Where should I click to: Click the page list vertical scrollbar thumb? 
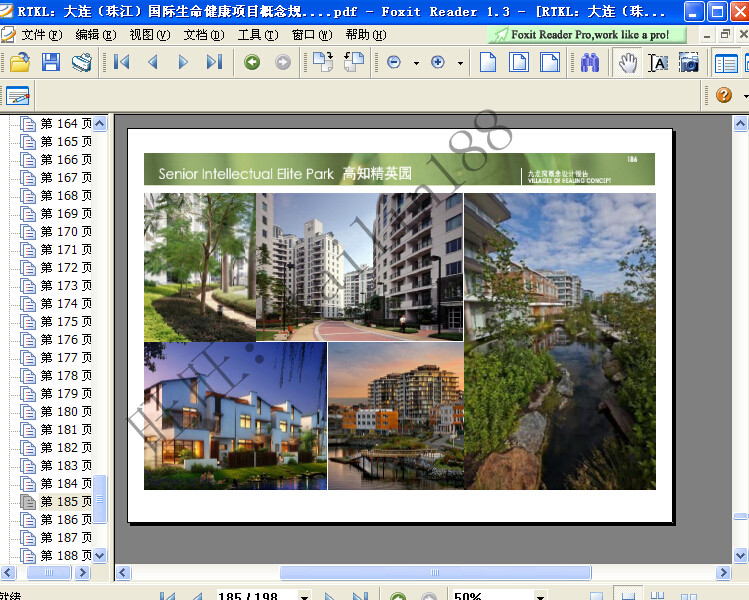pos(100,499)
